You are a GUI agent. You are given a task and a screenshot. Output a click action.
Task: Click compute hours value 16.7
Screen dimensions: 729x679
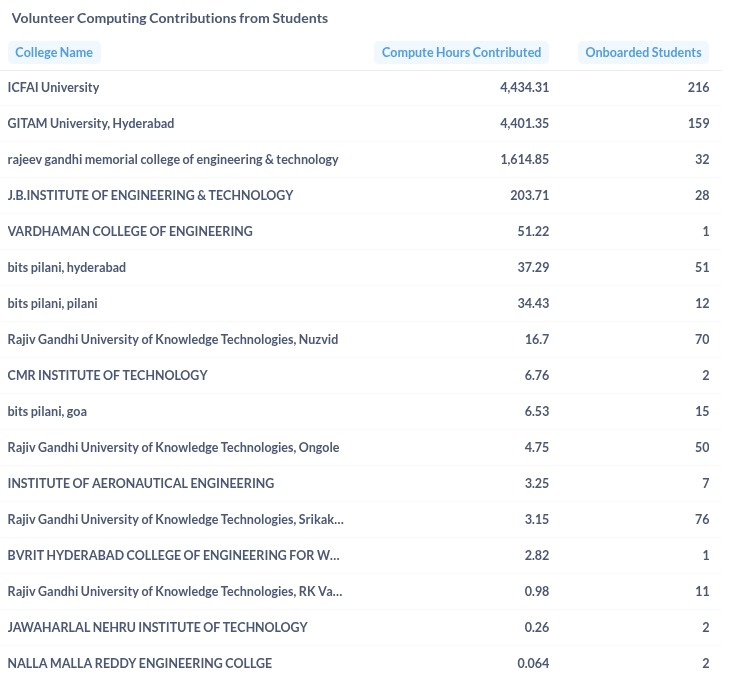pos(537,340)
